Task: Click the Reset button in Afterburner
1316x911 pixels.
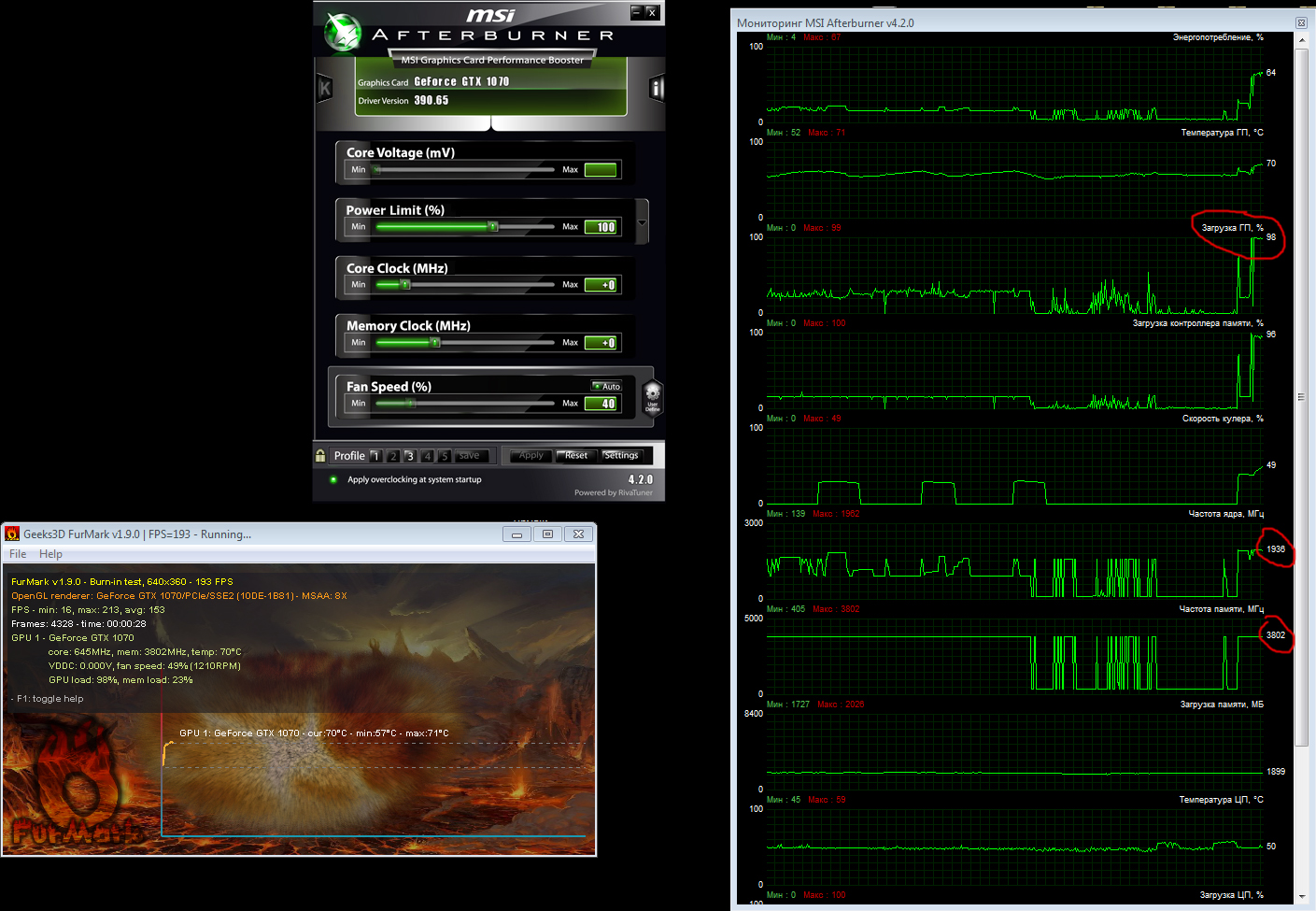Action: tap(576, 456)
